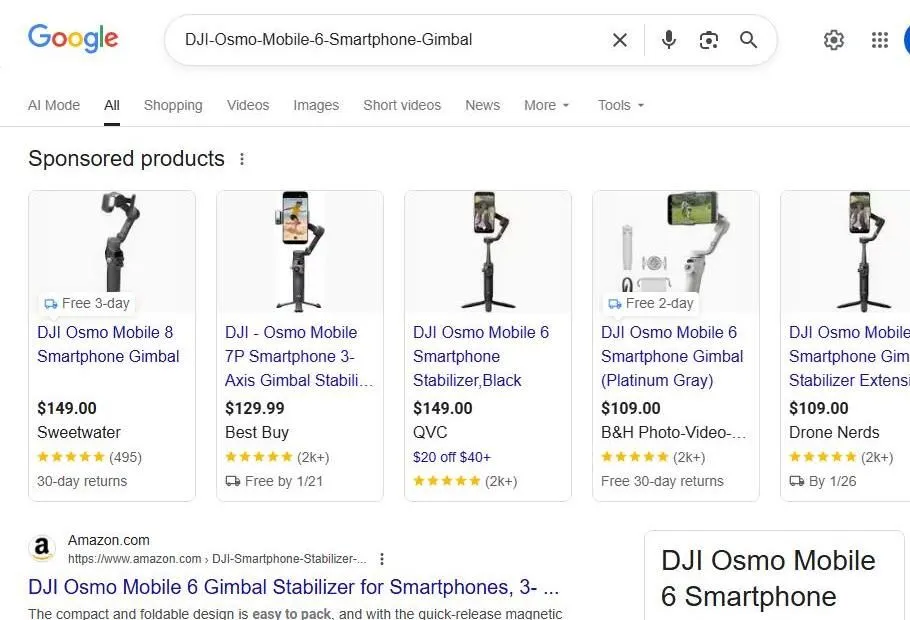Open Google Lens image search icon
The width and height of the screenshot is (910, 620).
[x=709, y=40]
